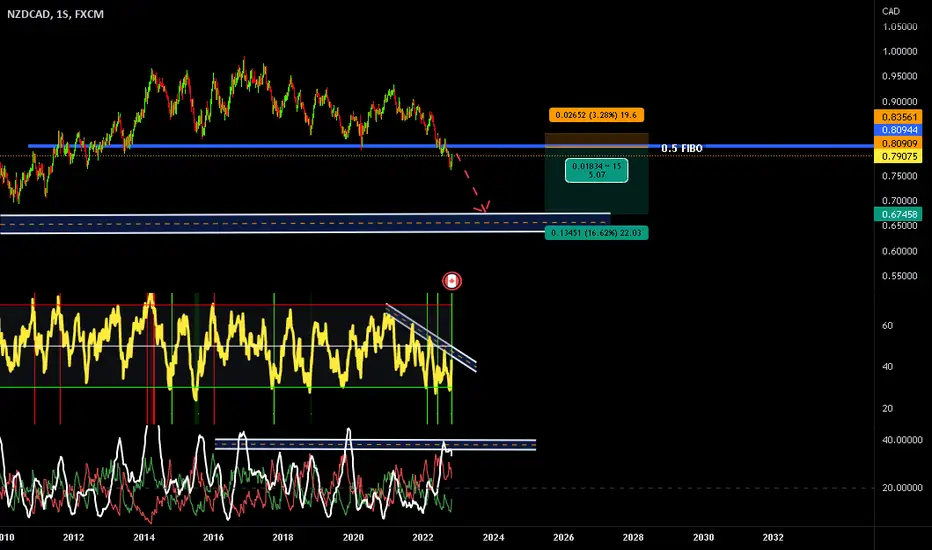Click the 0.60000 price axis level

pyautogui.click(x=899, y=252)
